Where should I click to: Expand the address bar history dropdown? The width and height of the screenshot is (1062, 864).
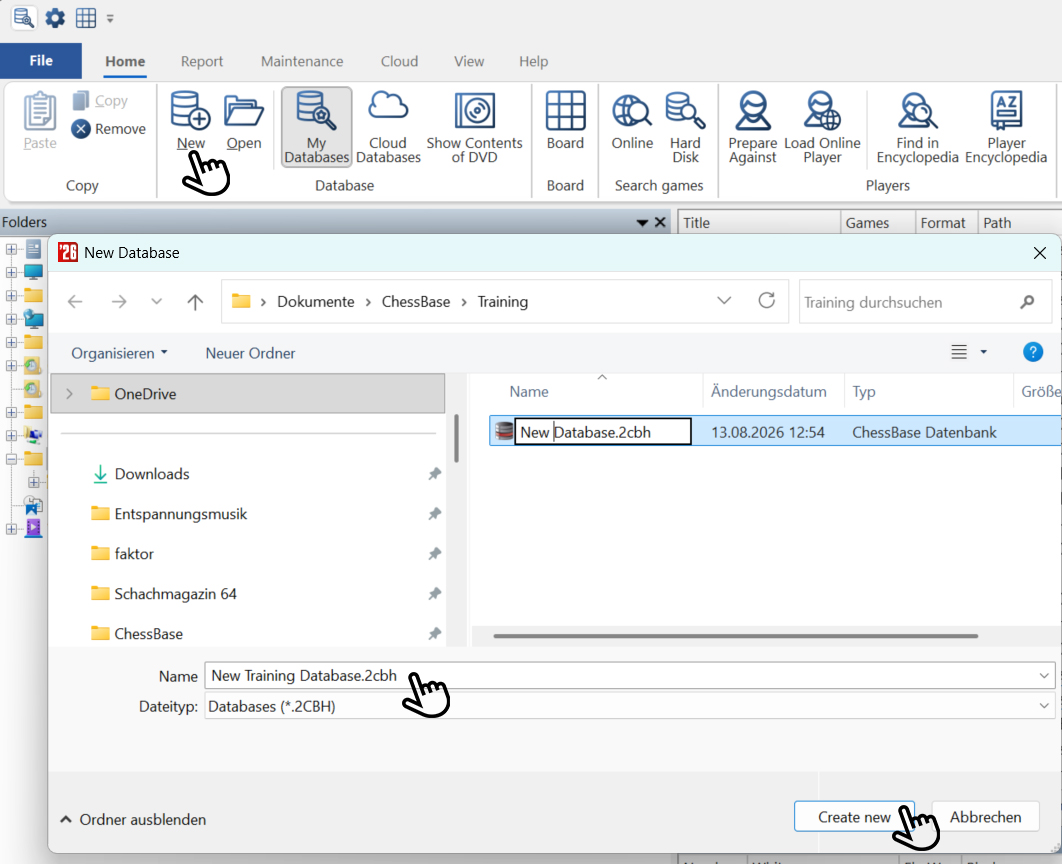click(724, 300)
